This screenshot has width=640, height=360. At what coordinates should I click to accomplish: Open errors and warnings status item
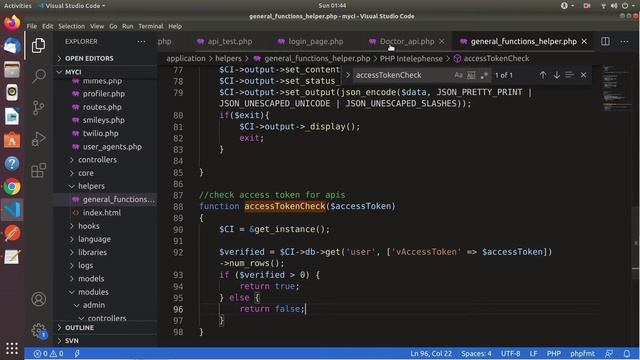48,353
